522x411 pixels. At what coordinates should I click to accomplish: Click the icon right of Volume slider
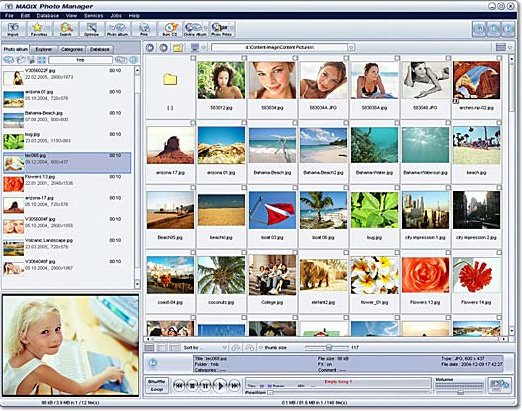(499, 385)
